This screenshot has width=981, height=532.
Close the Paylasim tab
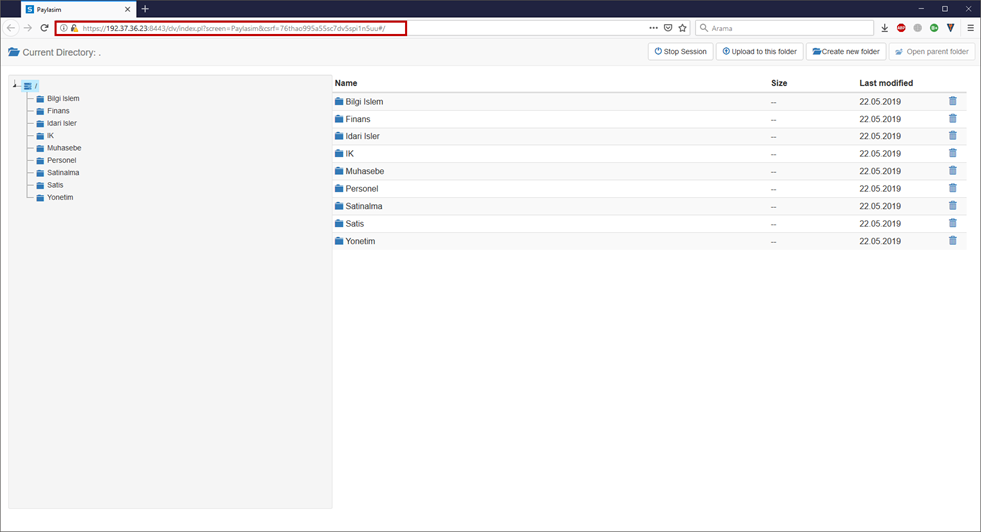[x=128, y=9]
